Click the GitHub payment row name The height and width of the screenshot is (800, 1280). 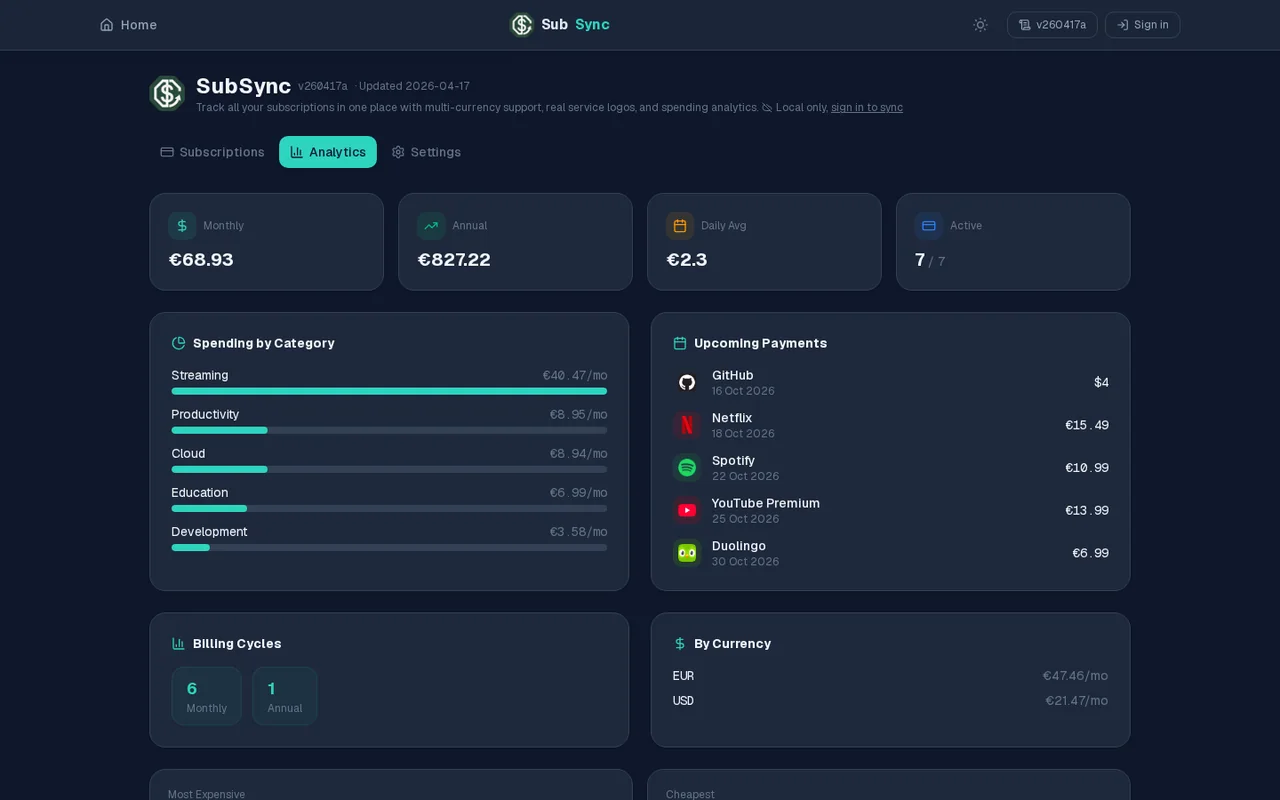point(733,375)
